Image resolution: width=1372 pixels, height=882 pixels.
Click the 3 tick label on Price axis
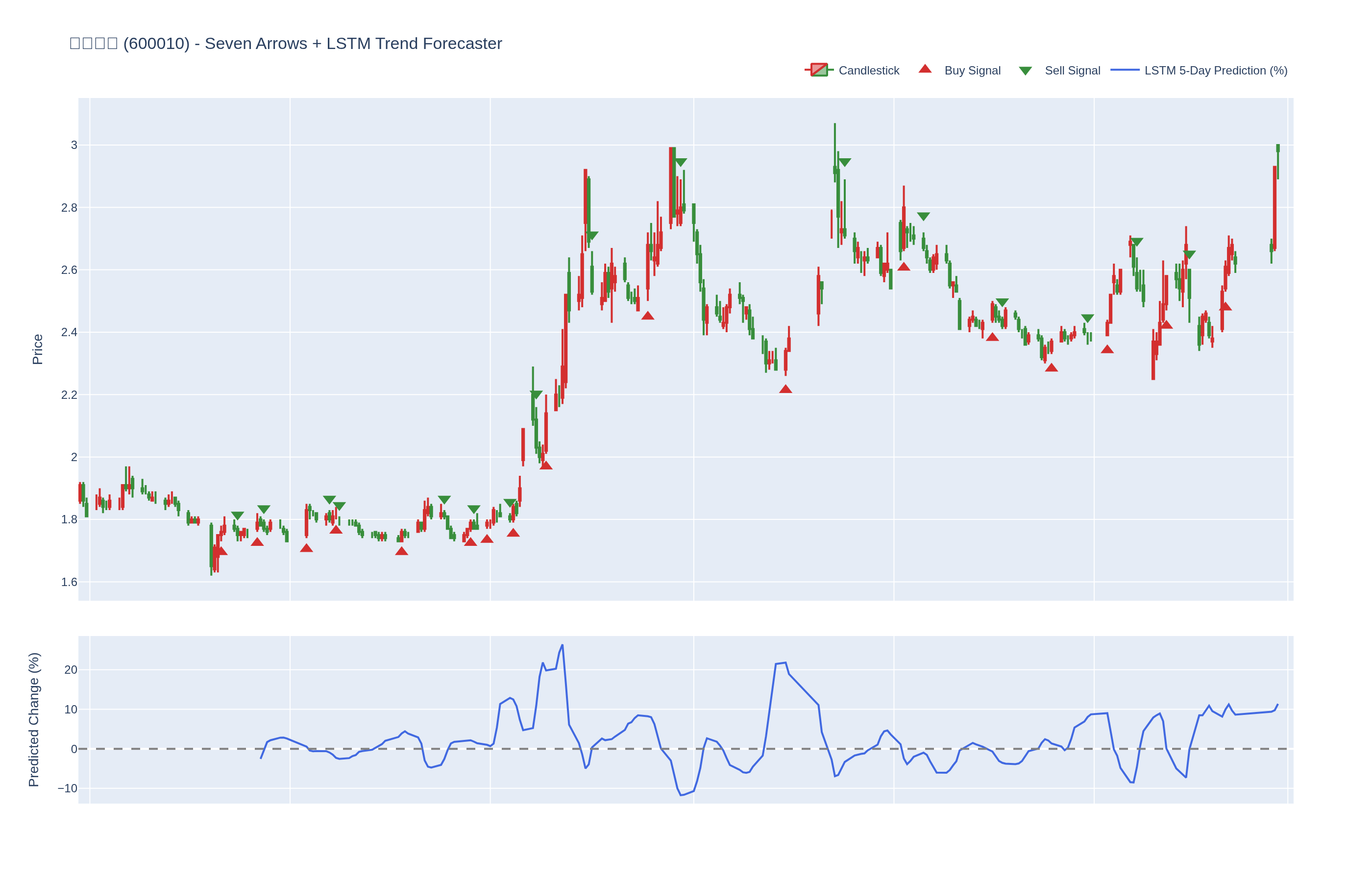pyautogui.click(x=74, y=145)
